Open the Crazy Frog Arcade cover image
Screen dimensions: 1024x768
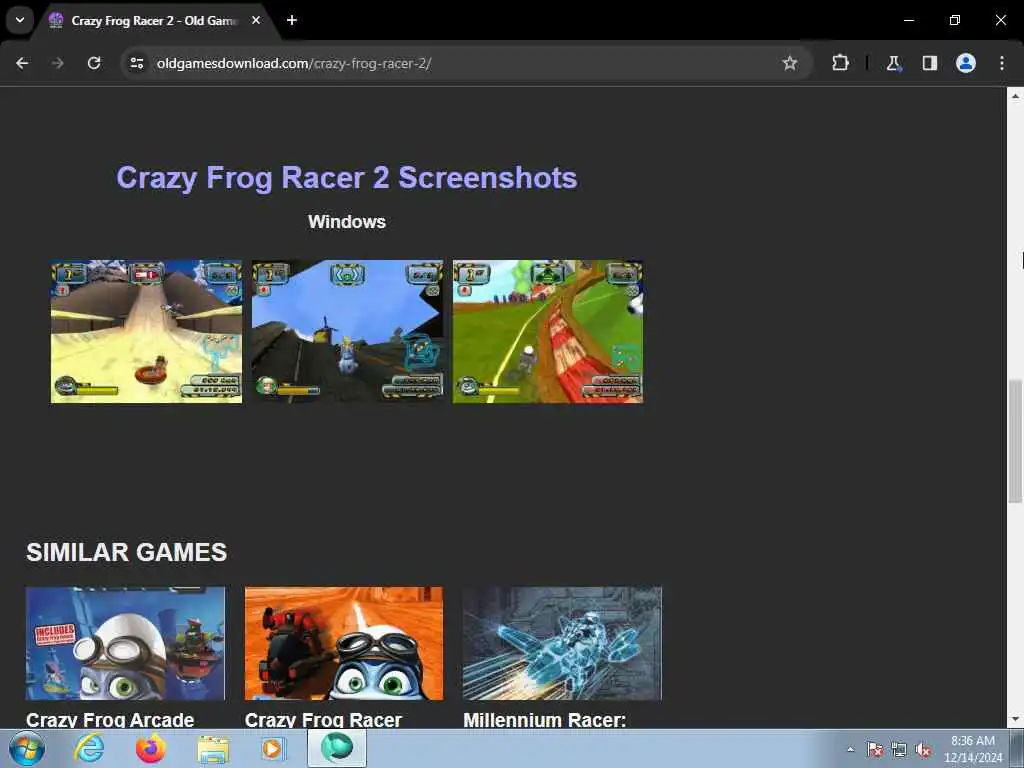pyautogui.click(x=125, y=643)
